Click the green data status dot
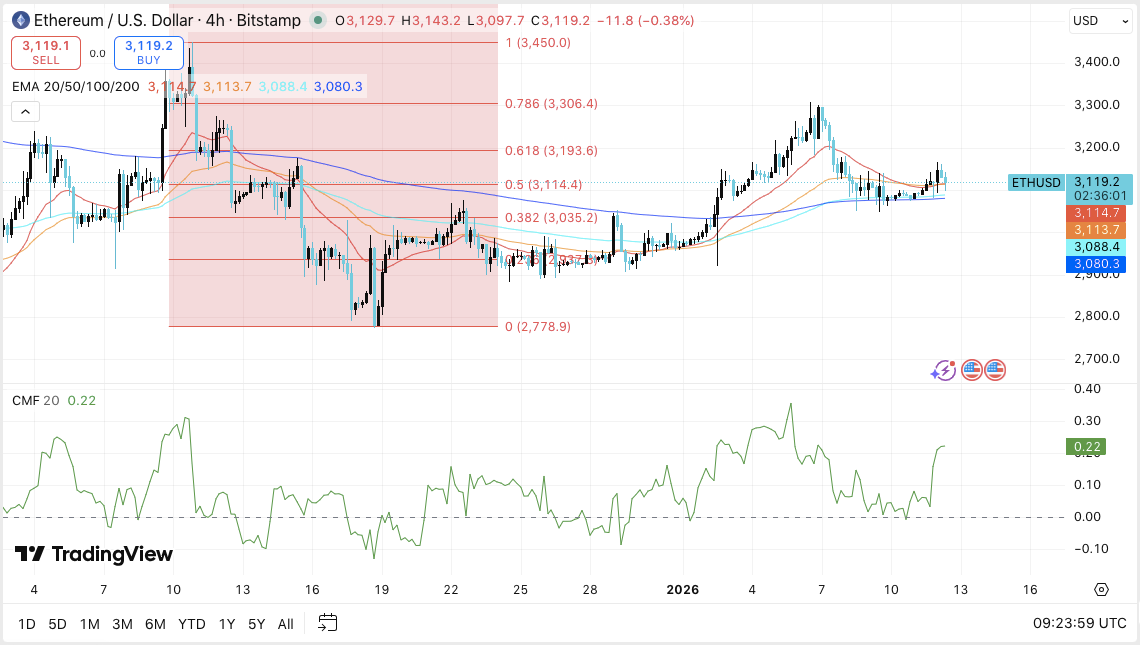The width and height of the screenshot is (1140, 645). tap(316, 19)
